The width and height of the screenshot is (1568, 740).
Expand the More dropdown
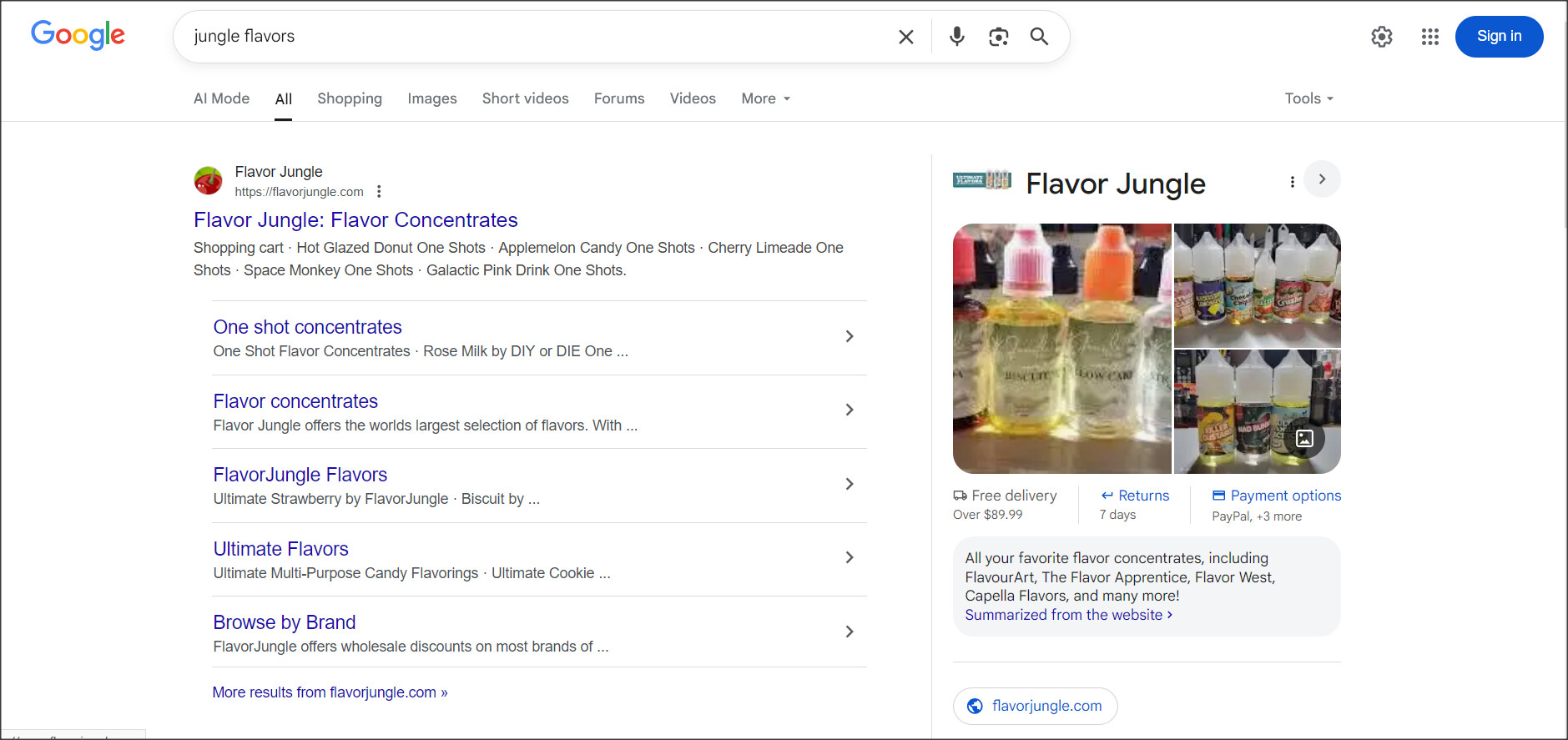pyautogui.click(x=765, y=98)
